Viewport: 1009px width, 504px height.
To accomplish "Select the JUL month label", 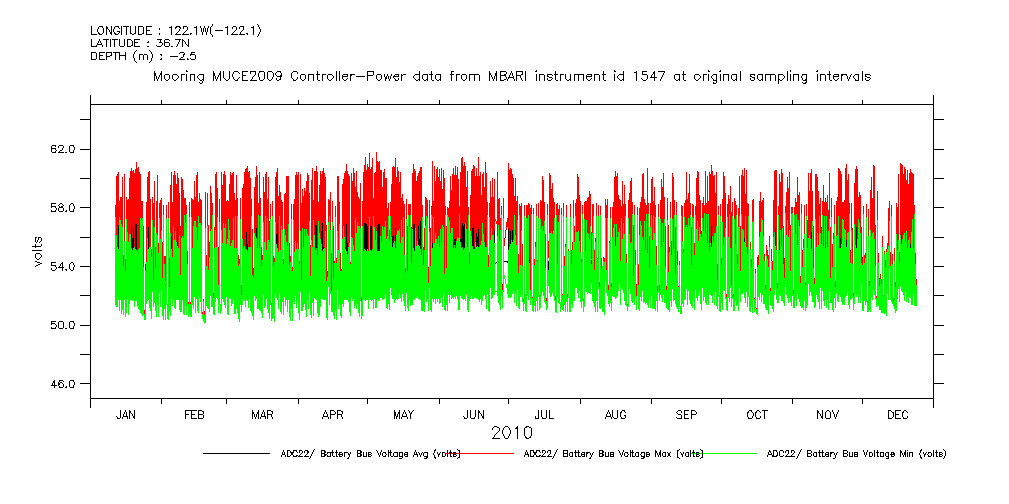I will click(545, 414).
